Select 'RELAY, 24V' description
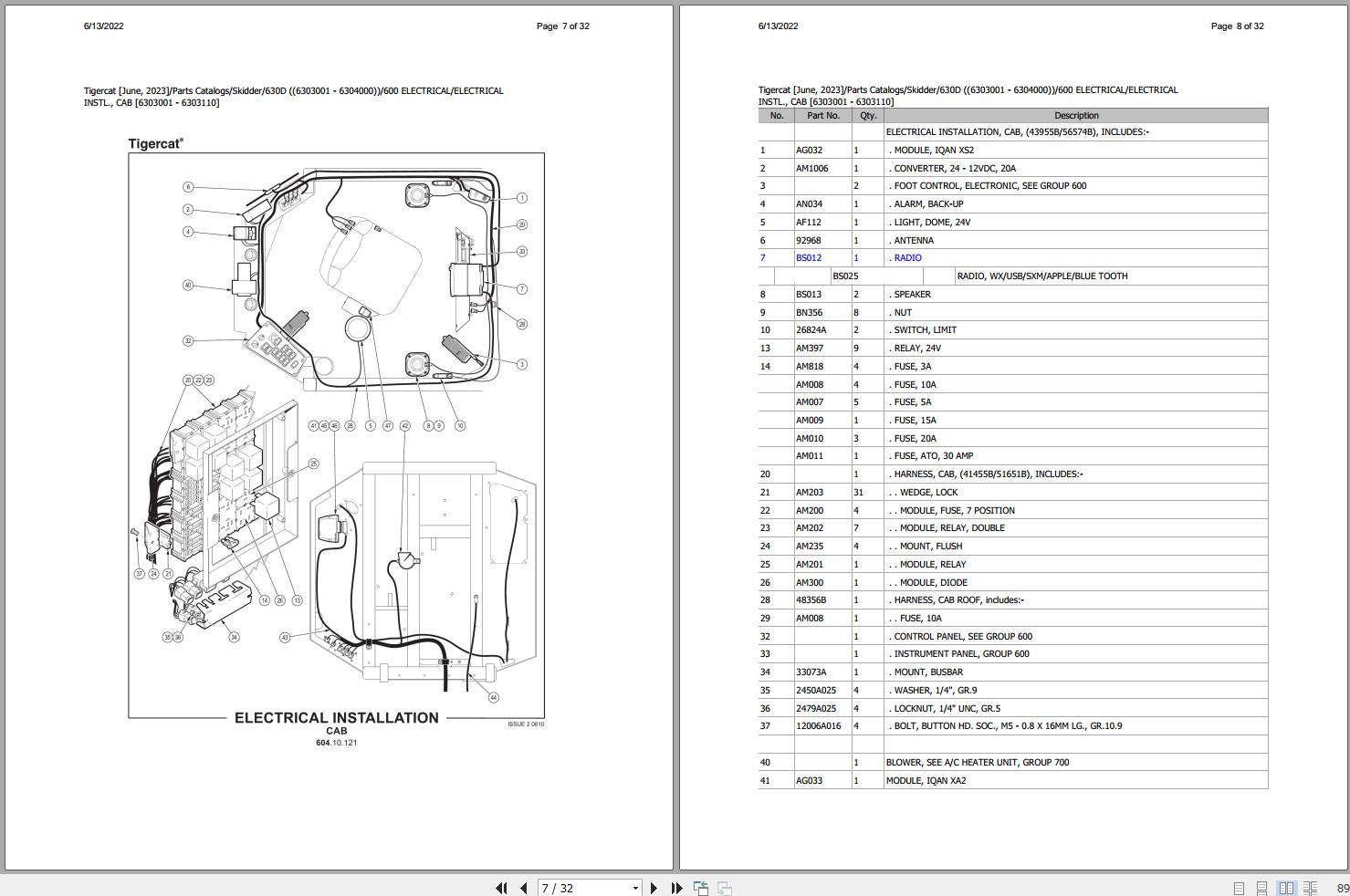Image resolution: width=1350 pixels, height=896 pixels. pyautogui.click(x=917, y=349)
